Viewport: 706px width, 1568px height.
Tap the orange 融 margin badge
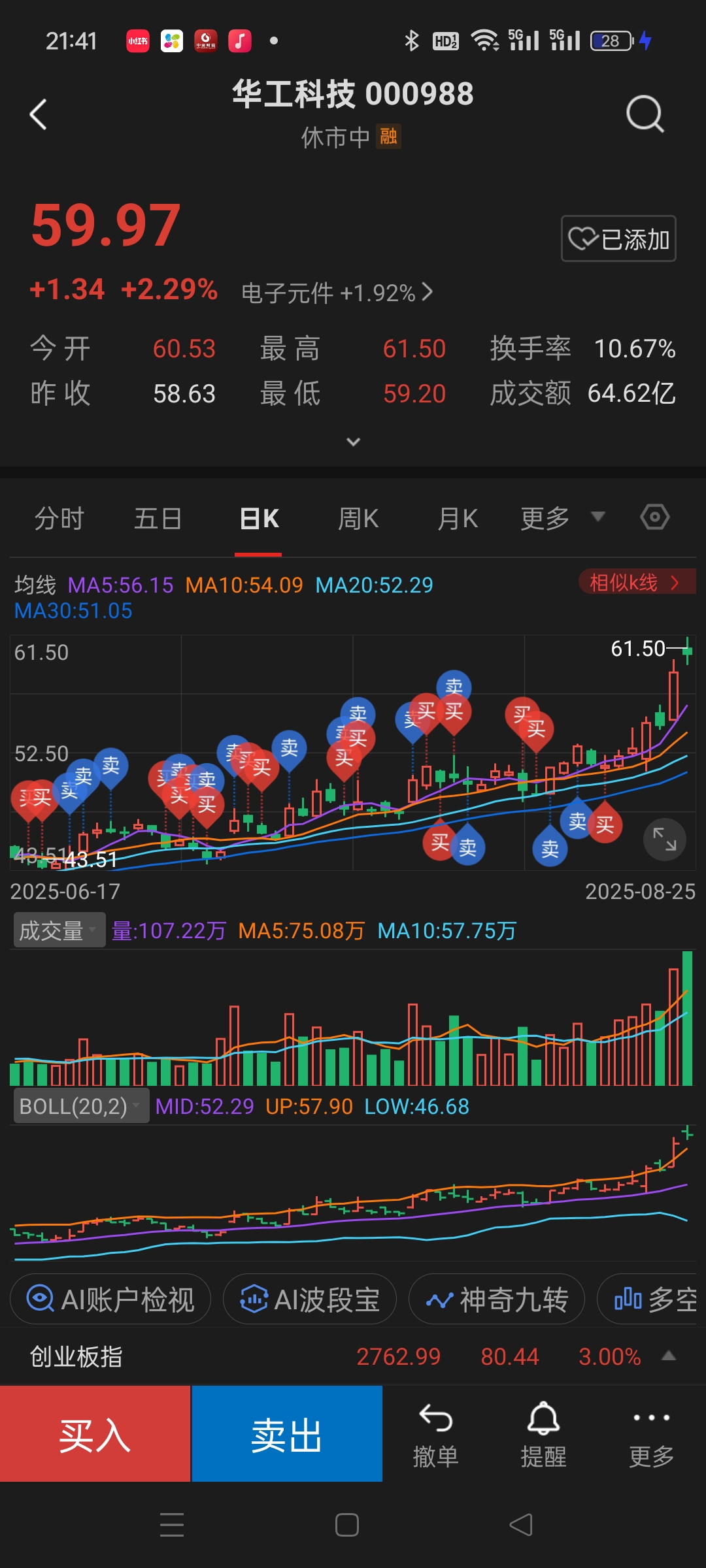pos(388,137)
